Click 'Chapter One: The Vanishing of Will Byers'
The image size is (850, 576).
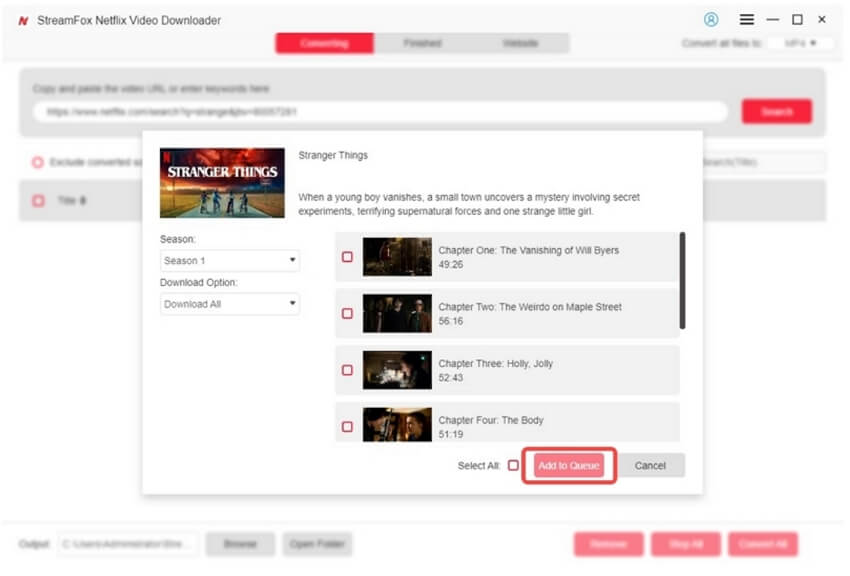click(529, 250)
